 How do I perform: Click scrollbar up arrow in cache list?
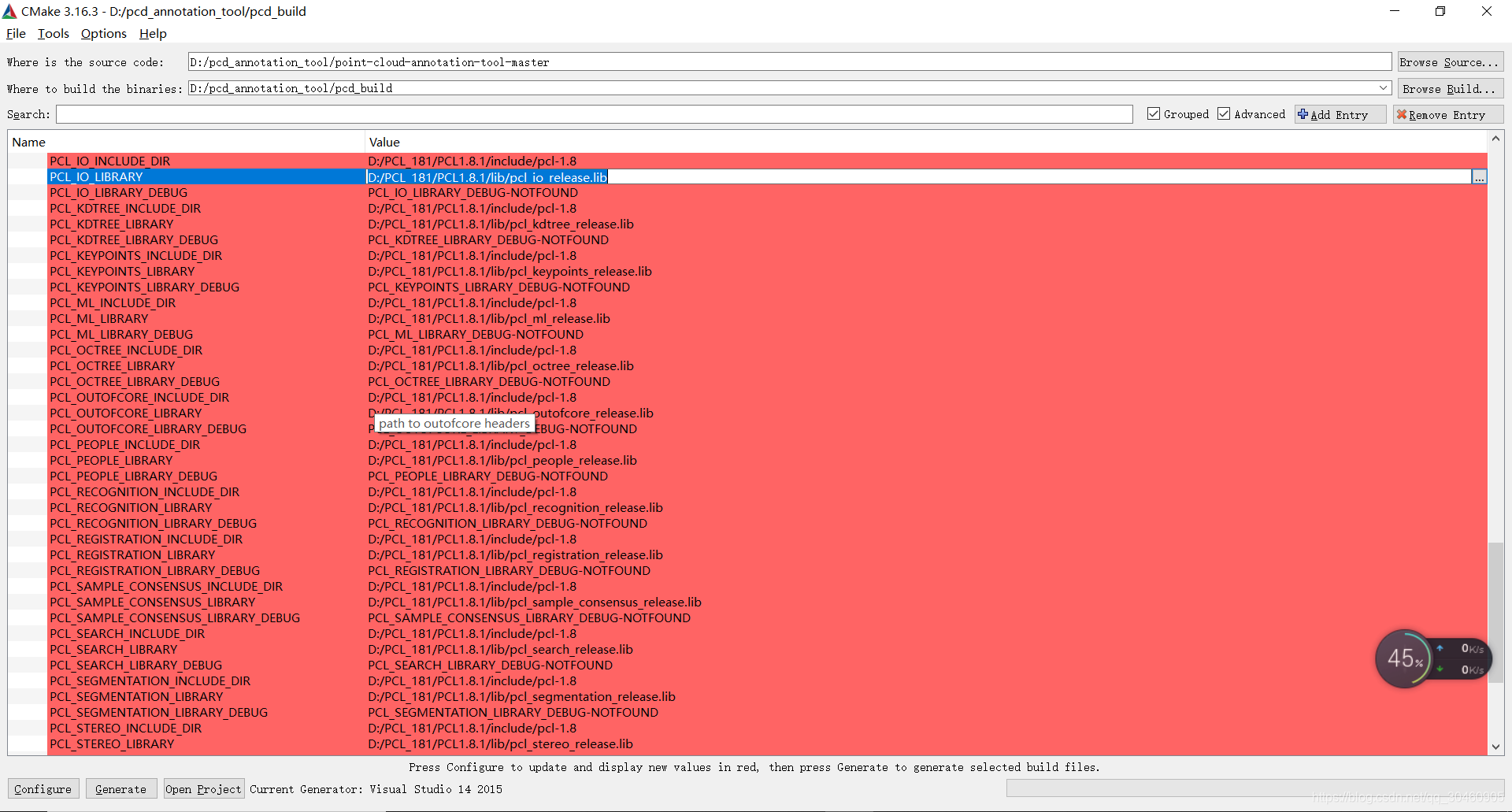(x=1495, y=139)
